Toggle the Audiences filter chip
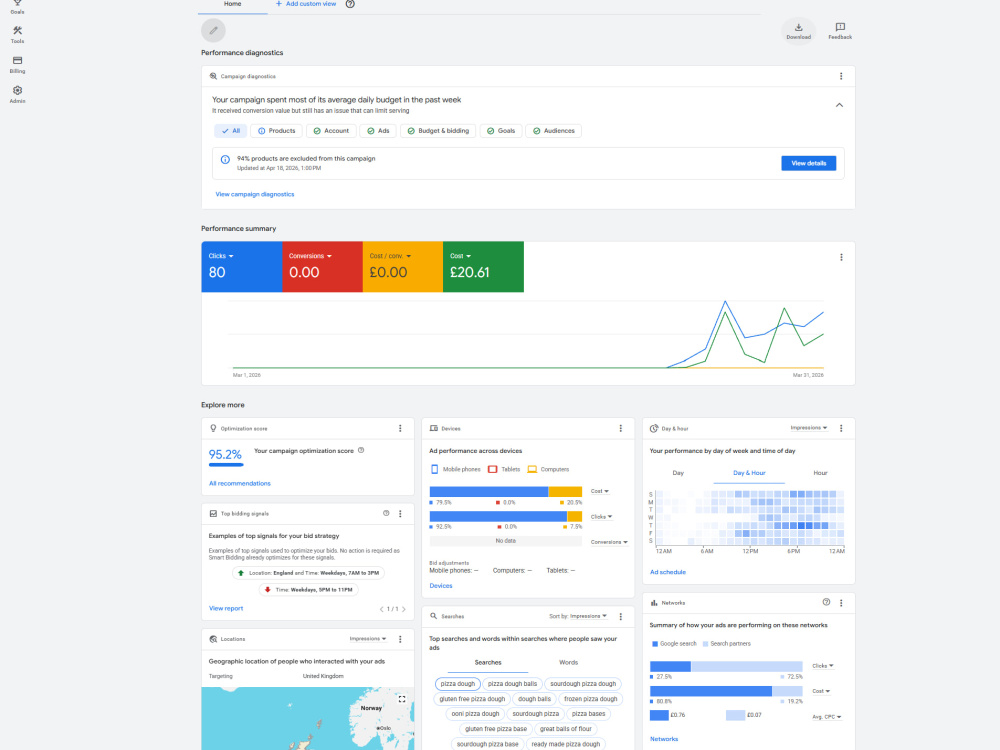This screenshot has width=1000, height=750. (554, 131)
